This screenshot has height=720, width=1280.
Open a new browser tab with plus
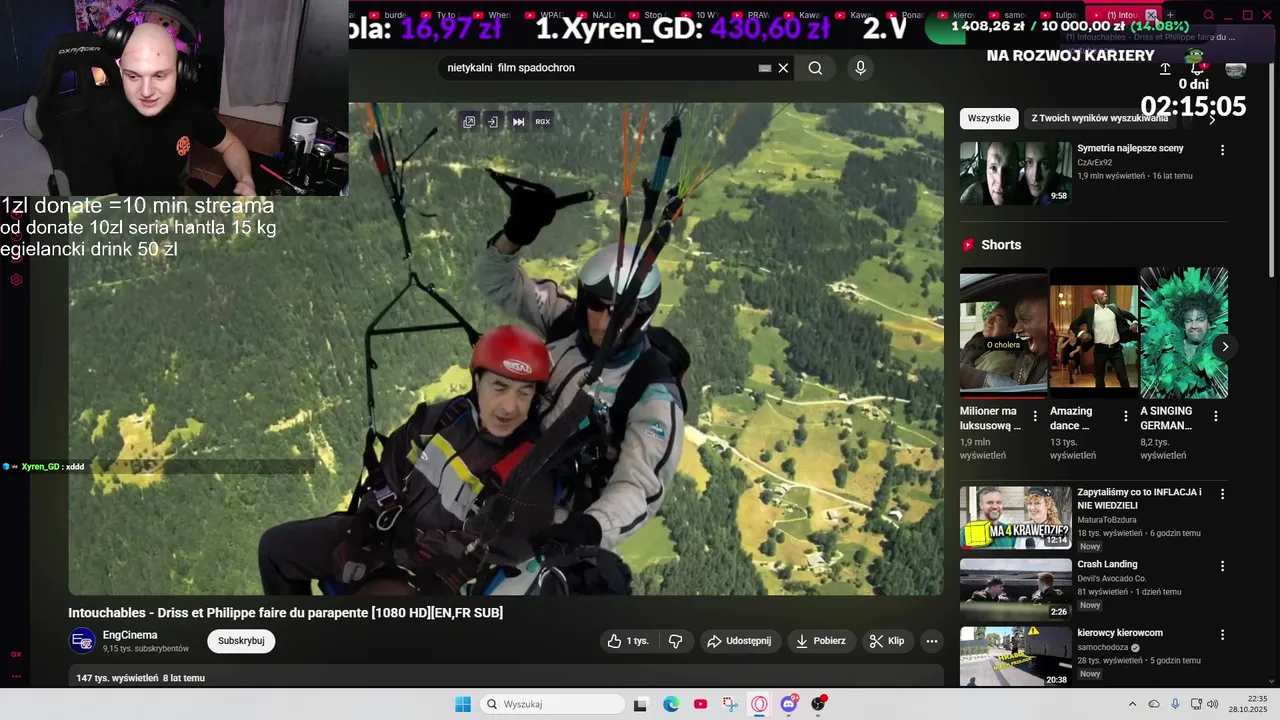click(x=1170, y=15)
